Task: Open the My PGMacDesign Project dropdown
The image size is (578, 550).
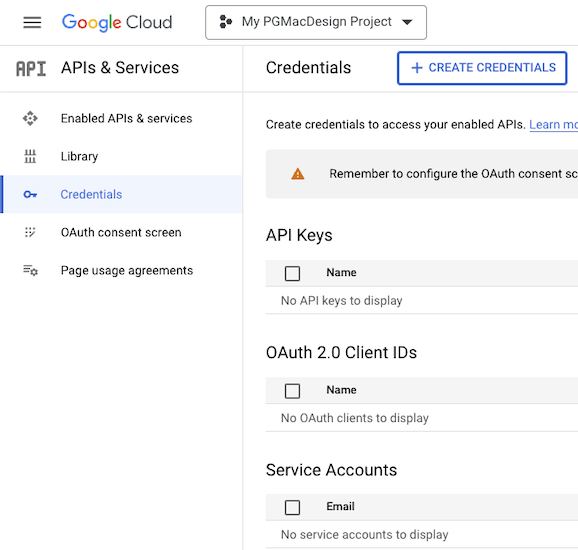Action: click(316, 22)
